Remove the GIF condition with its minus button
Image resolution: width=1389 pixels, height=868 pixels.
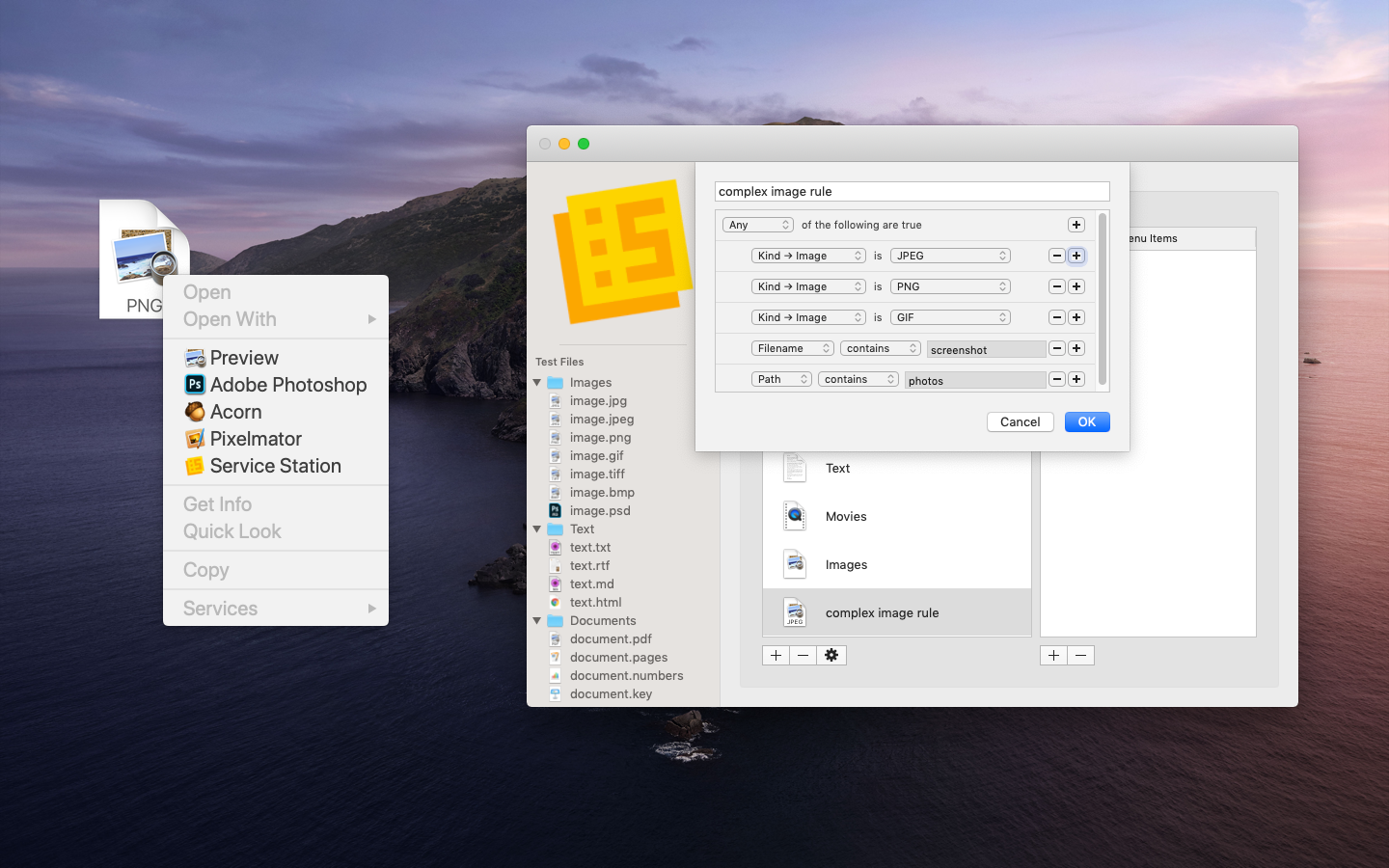click(1057, 317)
